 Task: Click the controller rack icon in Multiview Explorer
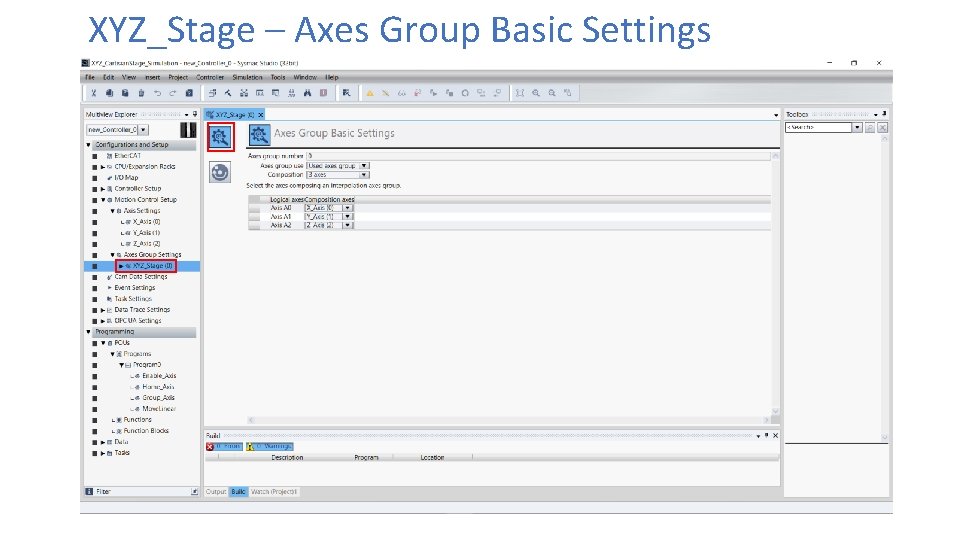(188, 130)
